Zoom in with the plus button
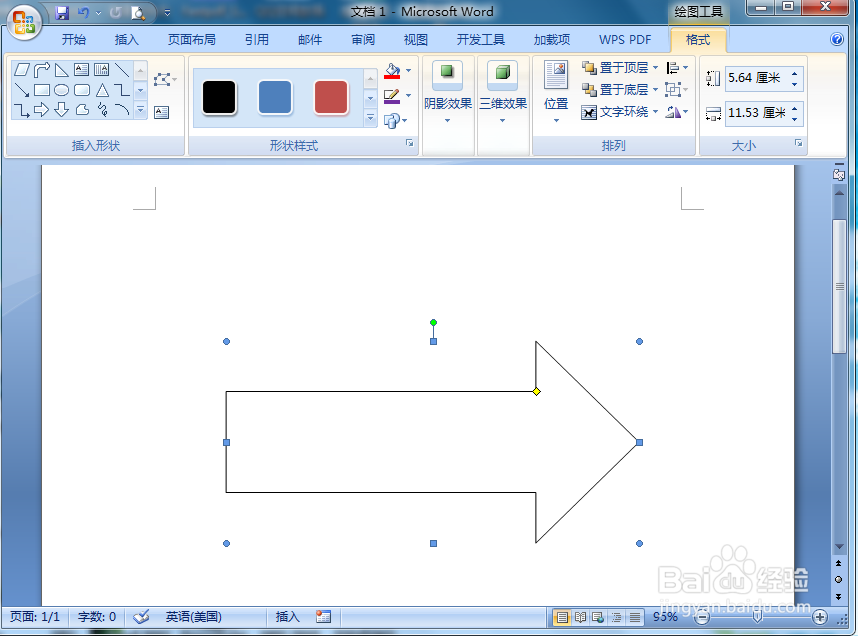The image size is (858, 636). [x=820, y=617]
